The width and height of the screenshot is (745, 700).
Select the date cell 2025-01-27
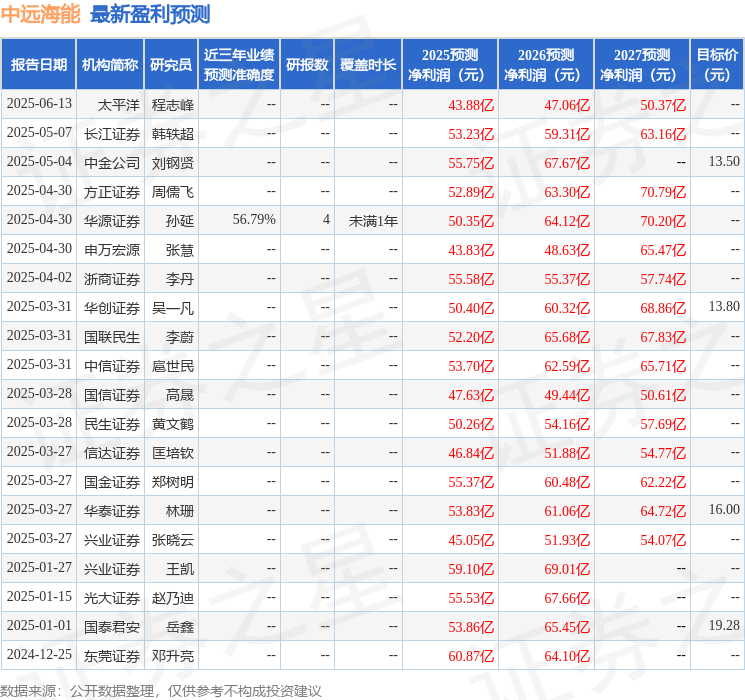tap(39, 567)
